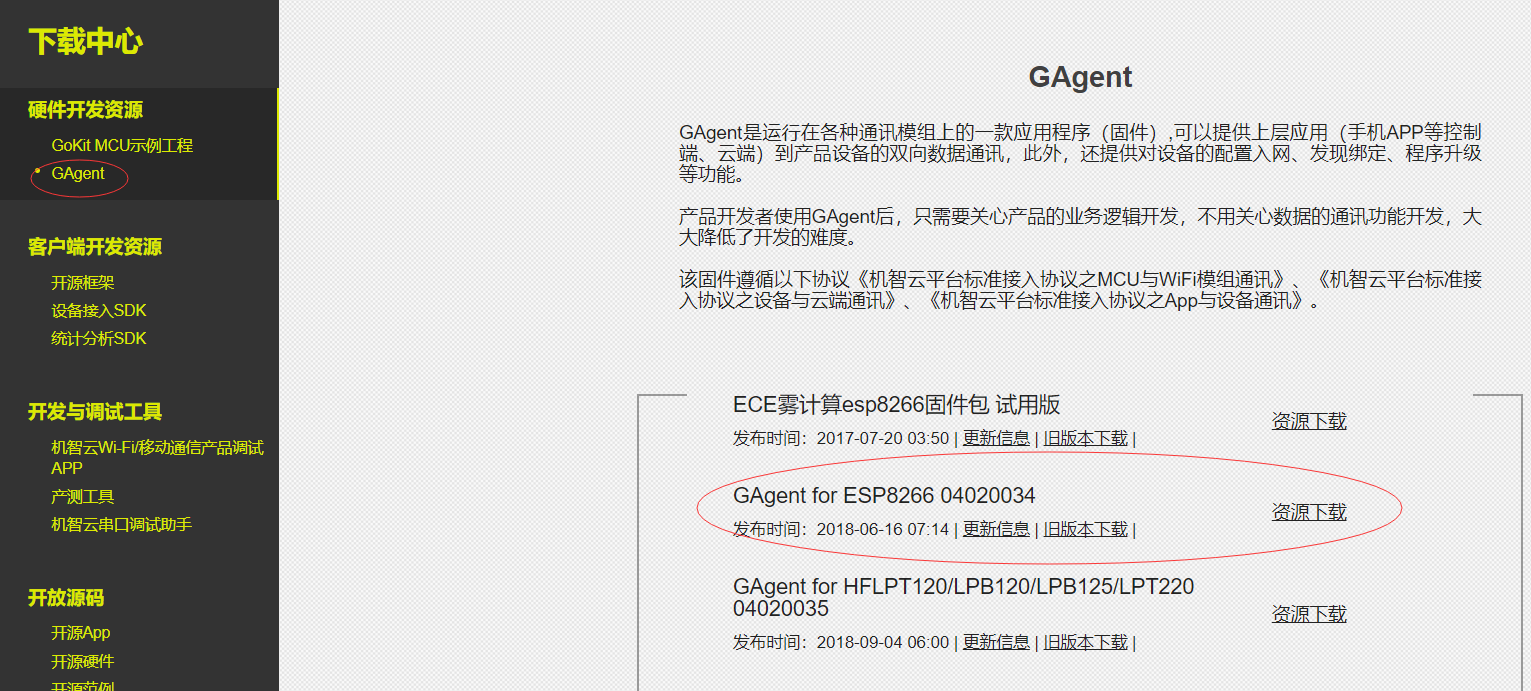This screenshot has width=1531, height=691.
Task: Click the GAgent page heading
Action: 1080,77
